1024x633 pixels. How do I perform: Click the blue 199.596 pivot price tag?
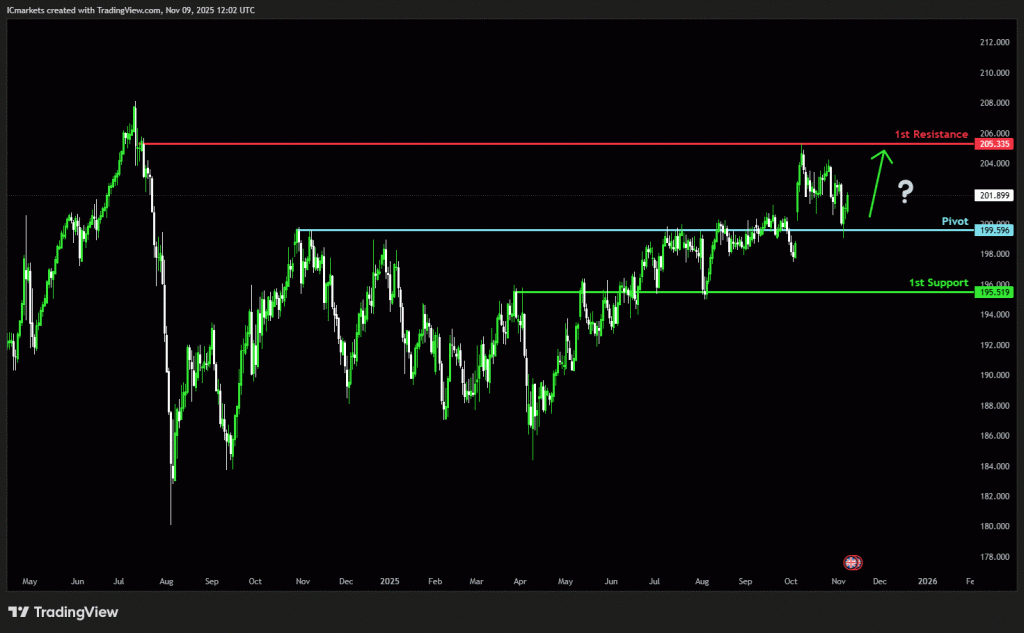994,230
